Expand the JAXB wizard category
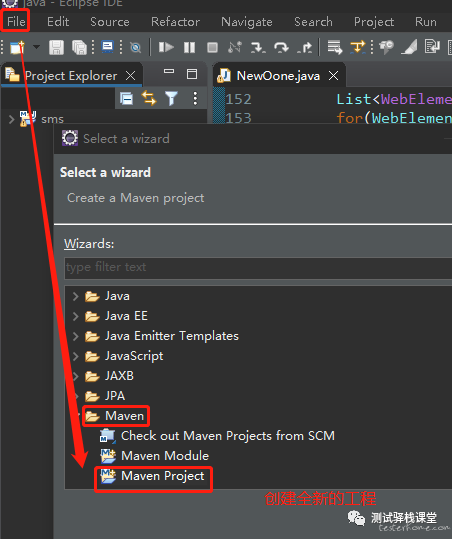452x539 pixels. point(76,376)
